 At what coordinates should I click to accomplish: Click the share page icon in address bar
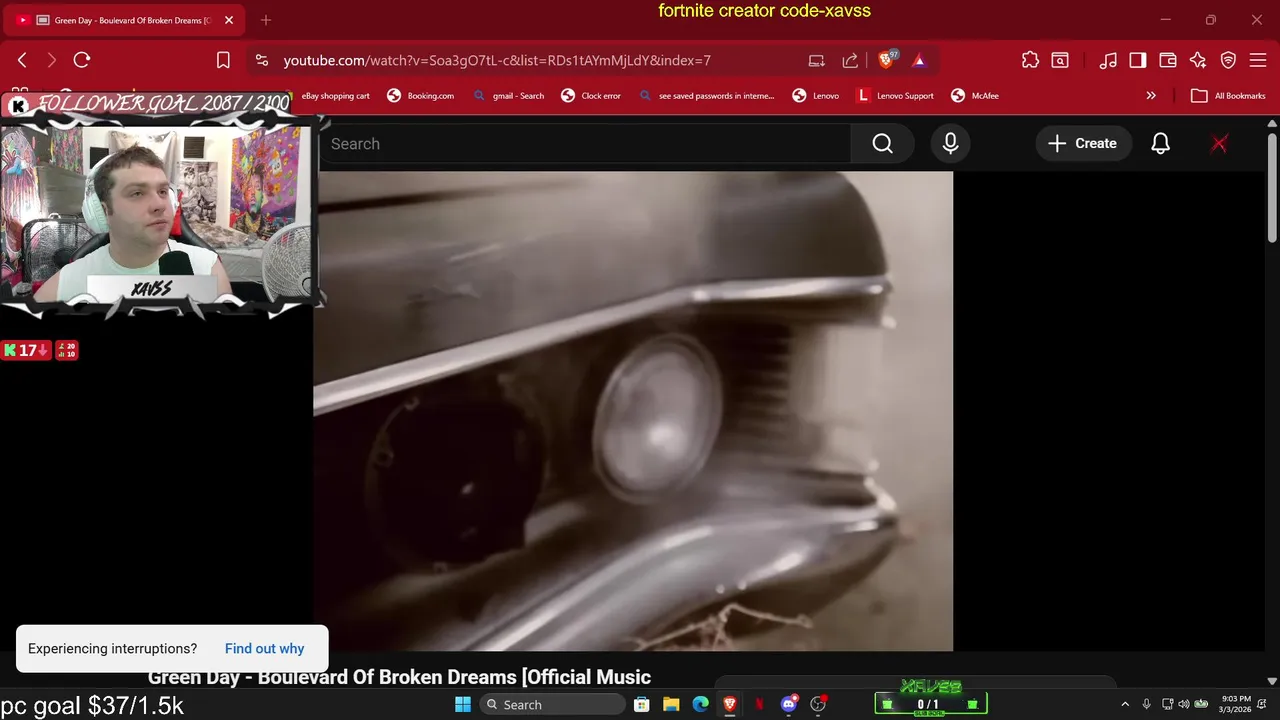pos(850,60)
